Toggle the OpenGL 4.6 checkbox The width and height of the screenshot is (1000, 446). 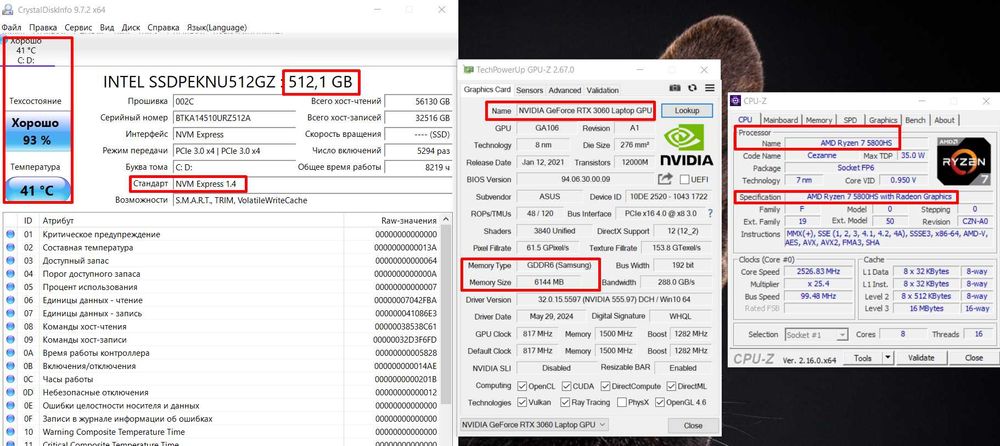[x=660, y=403]
